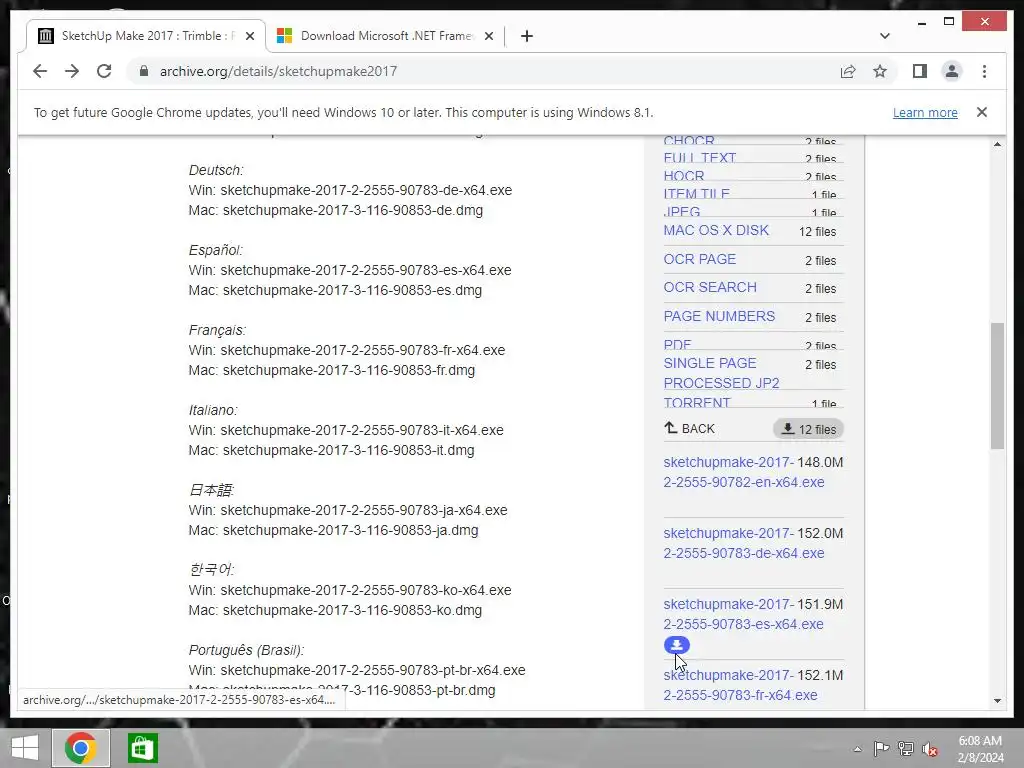Open OCR PAGE download option
The width and height of the screenshot is (1024, 768).
tap(699, 259)
